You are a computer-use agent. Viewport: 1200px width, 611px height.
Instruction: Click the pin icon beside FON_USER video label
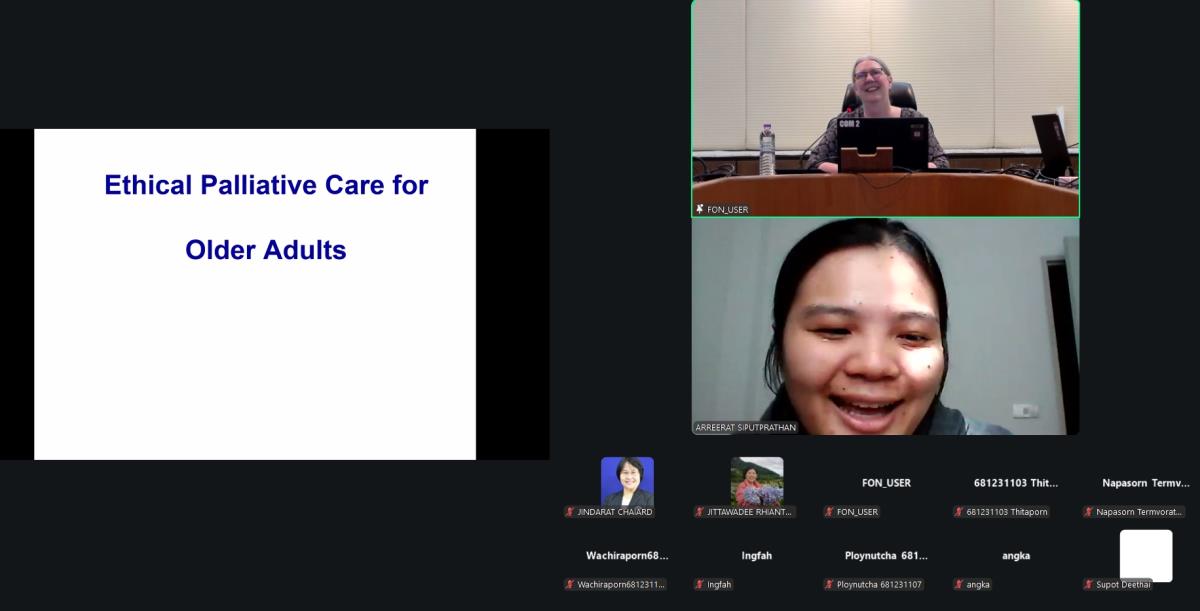[x=700, y=209]
